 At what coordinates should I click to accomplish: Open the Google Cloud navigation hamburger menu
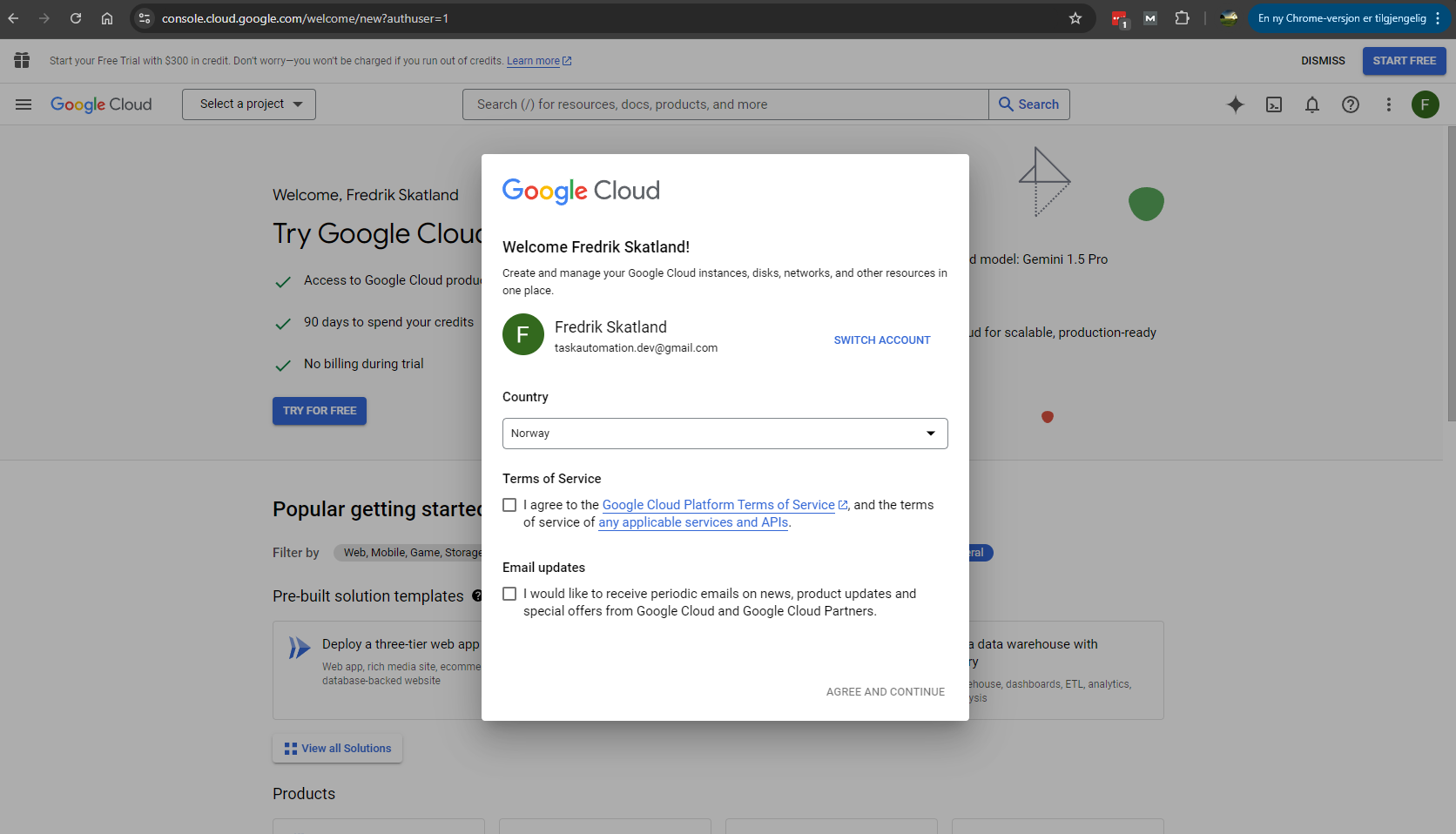click(x=24, y=104)
